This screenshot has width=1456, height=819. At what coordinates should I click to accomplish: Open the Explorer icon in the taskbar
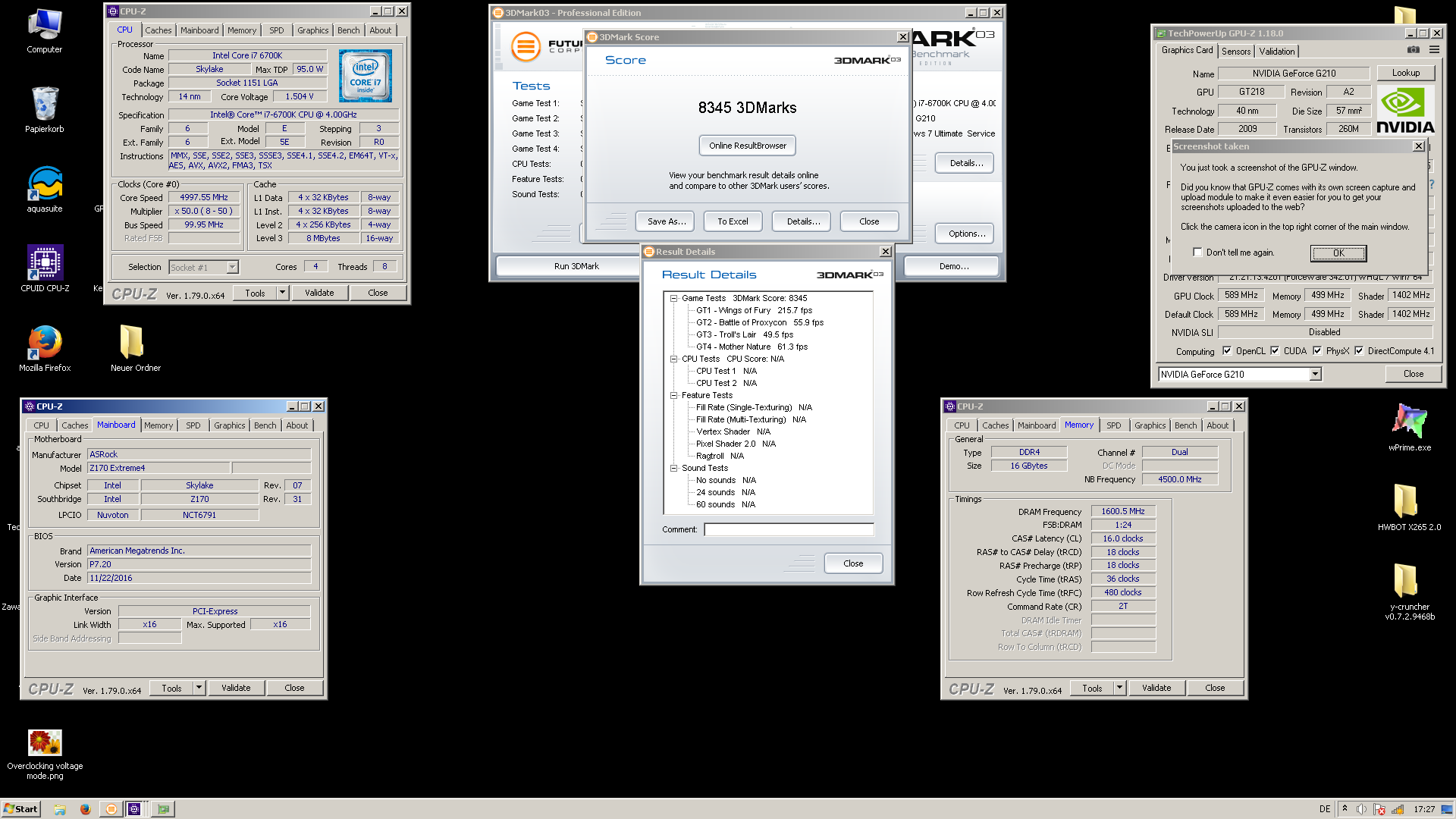(60, 809)
